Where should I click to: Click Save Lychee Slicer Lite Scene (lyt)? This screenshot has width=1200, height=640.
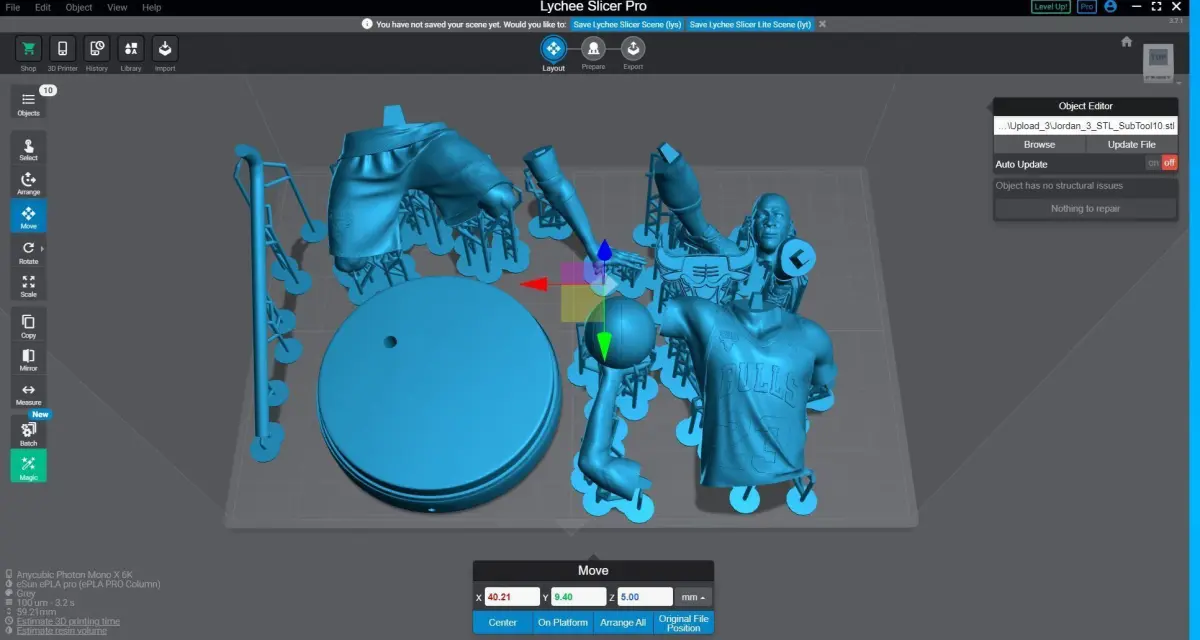pyautogui.click(x=750, y=23)
